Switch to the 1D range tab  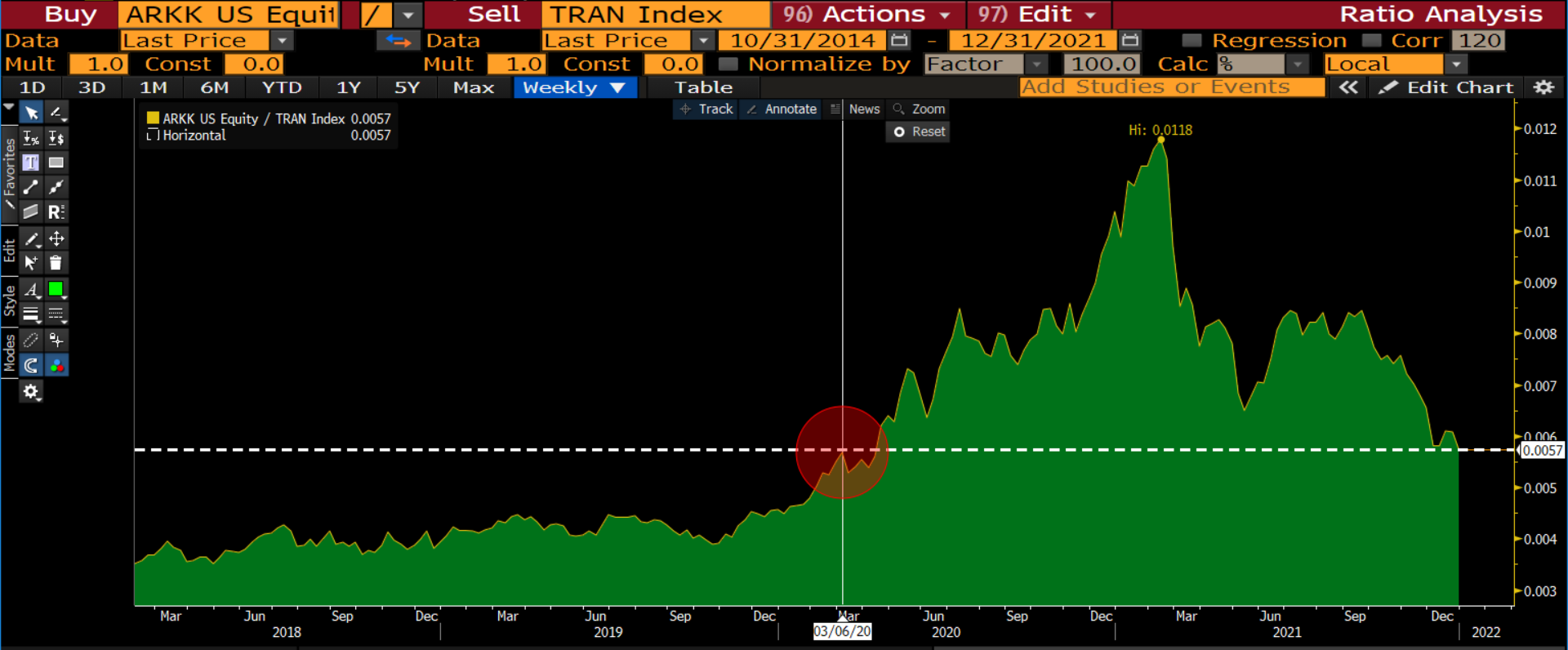pyautogui.click(x=32, y=87)
